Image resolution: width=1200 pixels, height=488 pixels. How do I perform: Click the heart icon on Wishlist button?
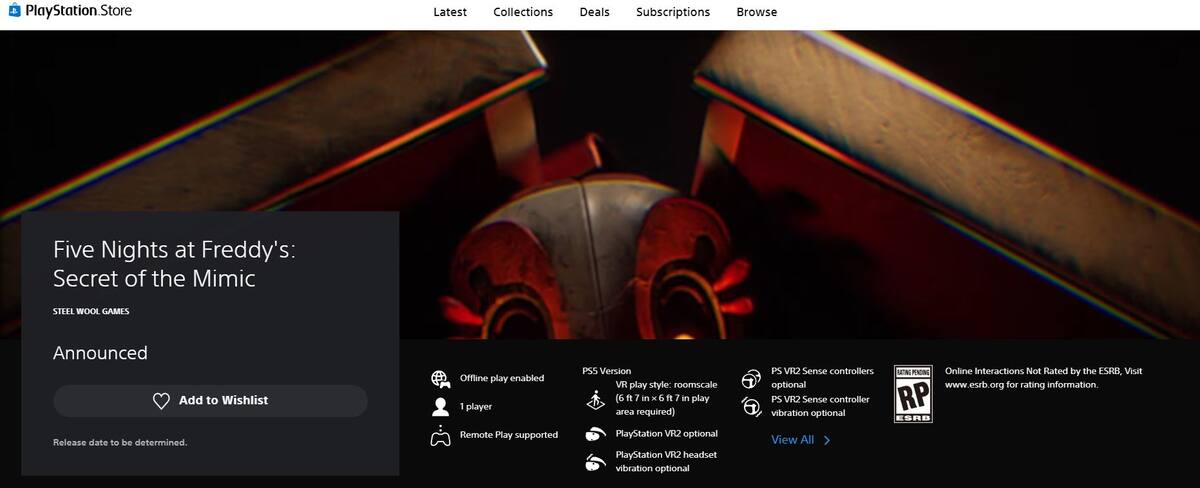pyautogui.click(x=161, y=401)
